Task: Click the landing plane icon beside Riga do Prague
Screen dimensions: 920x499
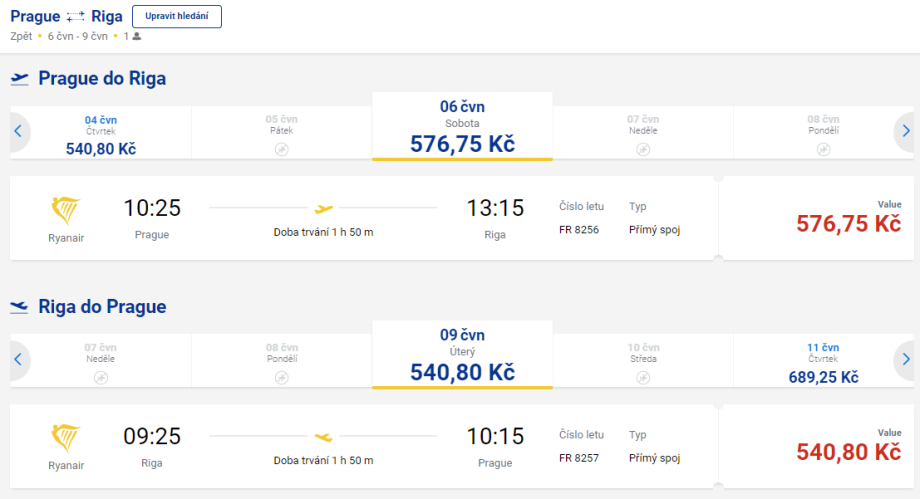Action: click(x=19, y=307)
